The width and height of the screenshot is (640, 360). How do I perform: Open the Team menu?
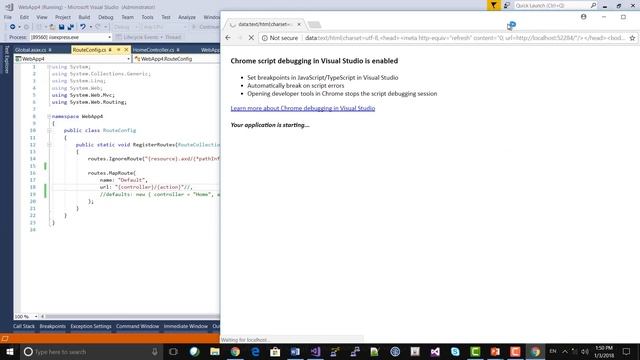click(x=127, y=17)
